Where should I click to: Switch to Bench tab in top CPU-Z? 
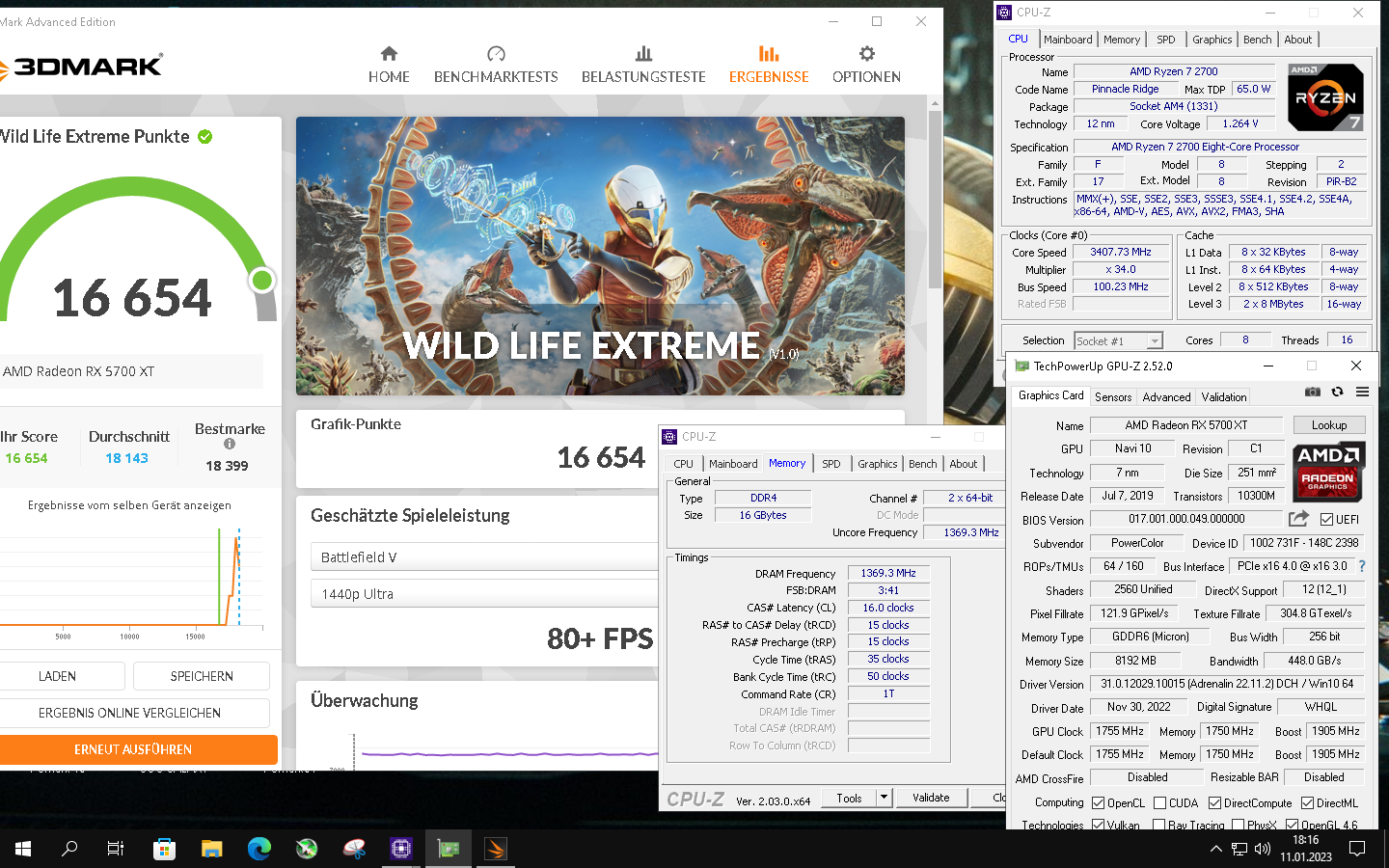click(x=1257, y=40)
